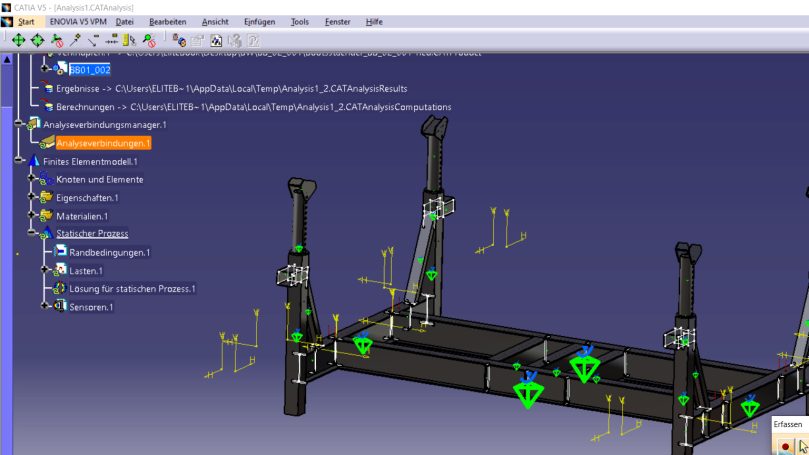
Task: Click the Lasten.1 node icon
Action: (x=59, y=270)
